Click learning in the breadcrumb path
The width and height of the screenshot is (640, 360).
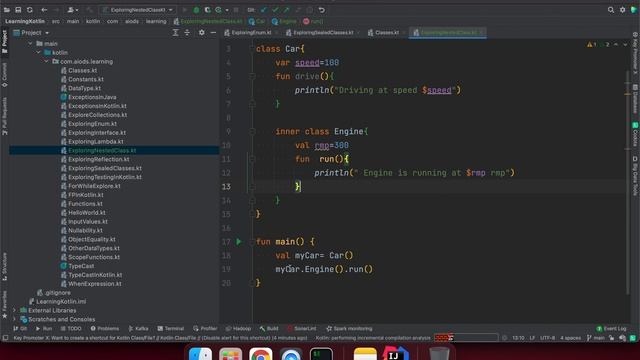(x=156, y=21)
